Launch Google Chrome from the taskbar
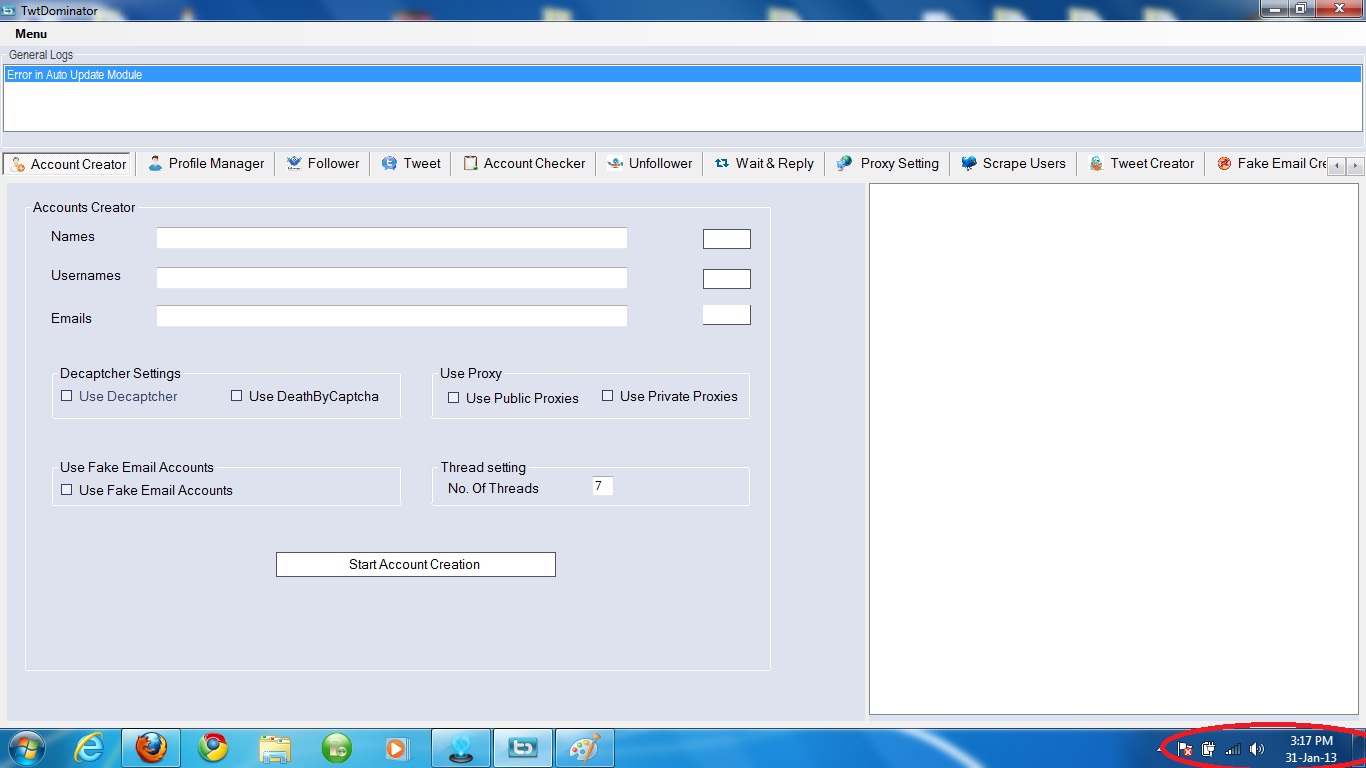1366x768 pixels. coord(213,748)
